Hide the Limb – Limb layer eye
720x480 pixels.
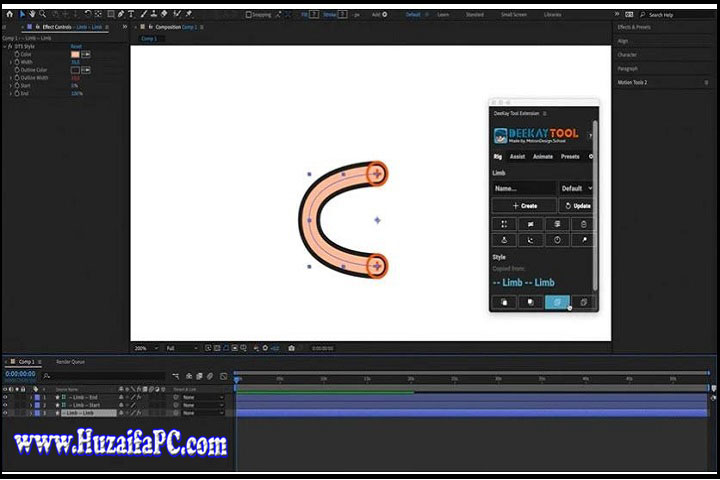tap(5, 413)
